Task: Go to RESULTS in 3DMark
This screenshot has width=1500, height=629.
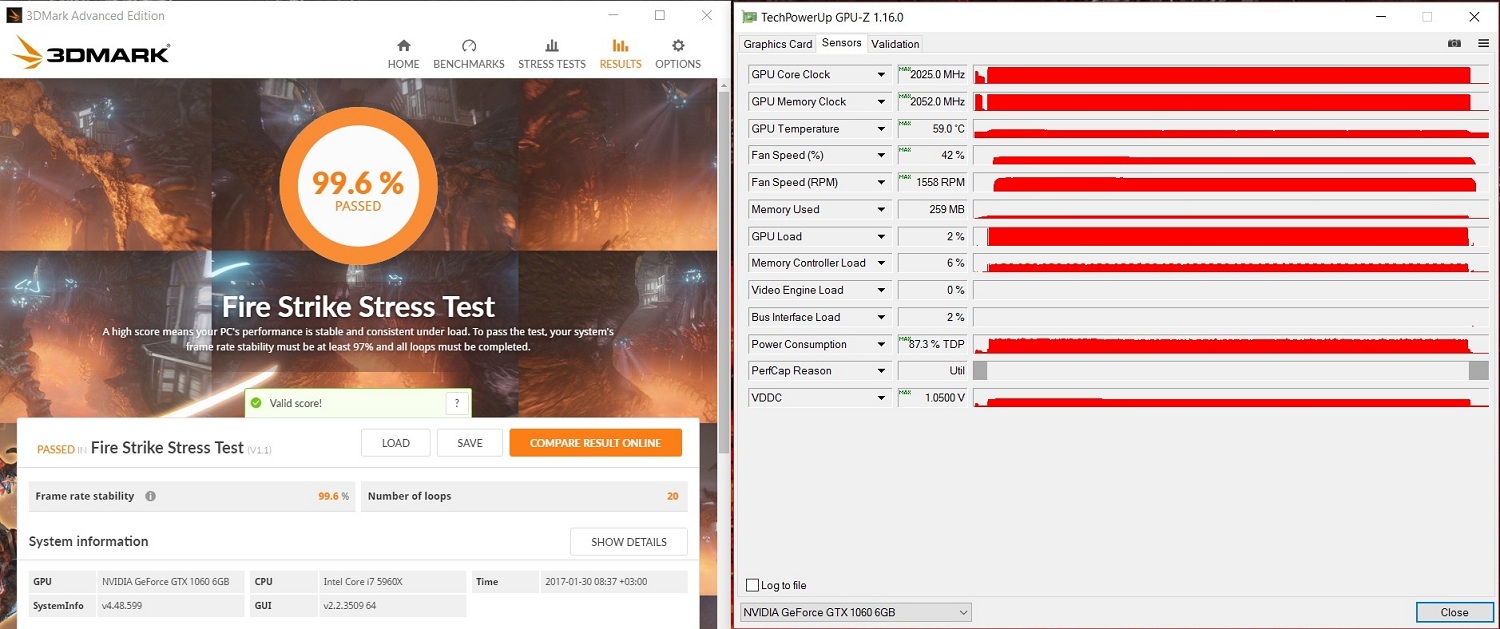Action: pos(620,54)
